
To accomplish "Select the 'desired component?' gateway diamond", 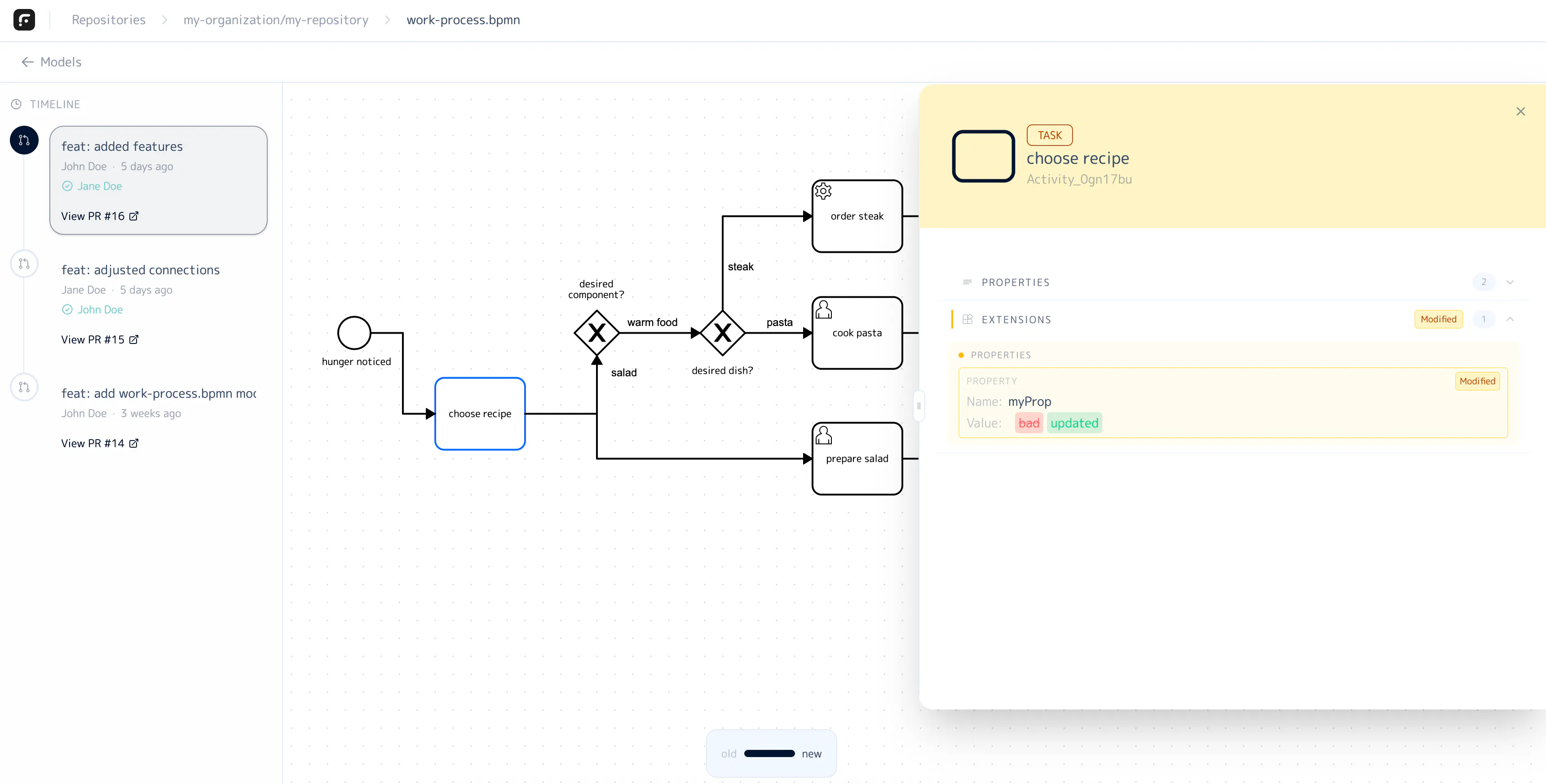I will point(596,333).
